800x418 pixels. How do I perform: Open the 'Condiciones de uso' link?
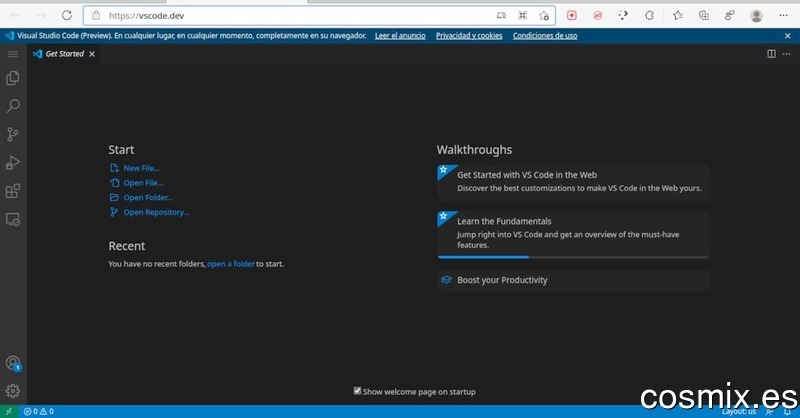coord(545,36)
